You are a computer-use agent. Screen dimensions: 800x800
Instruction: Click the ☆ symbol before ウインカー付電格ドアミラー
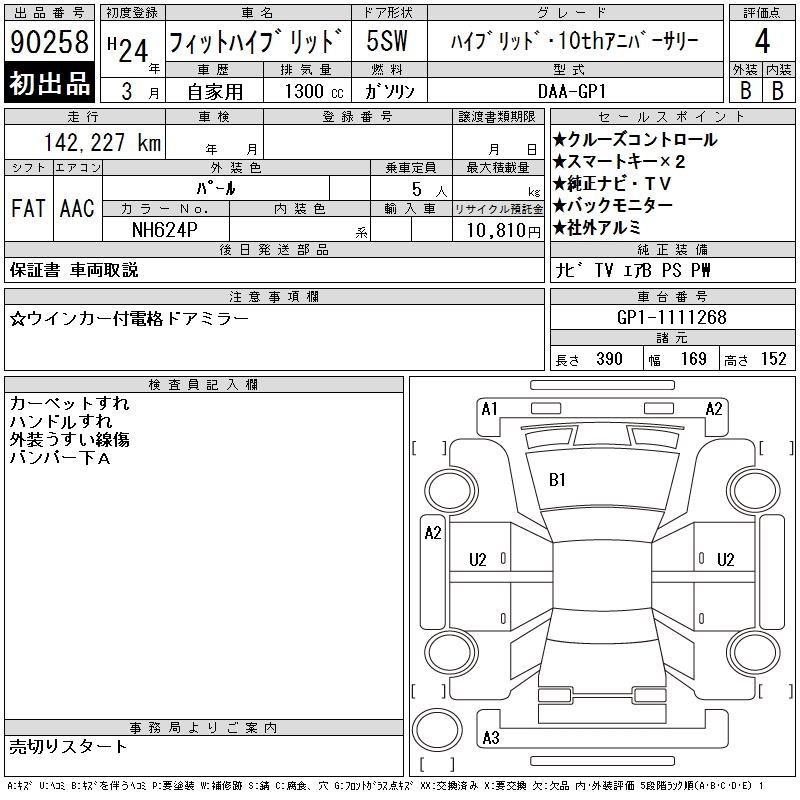[x=17, y=318]
